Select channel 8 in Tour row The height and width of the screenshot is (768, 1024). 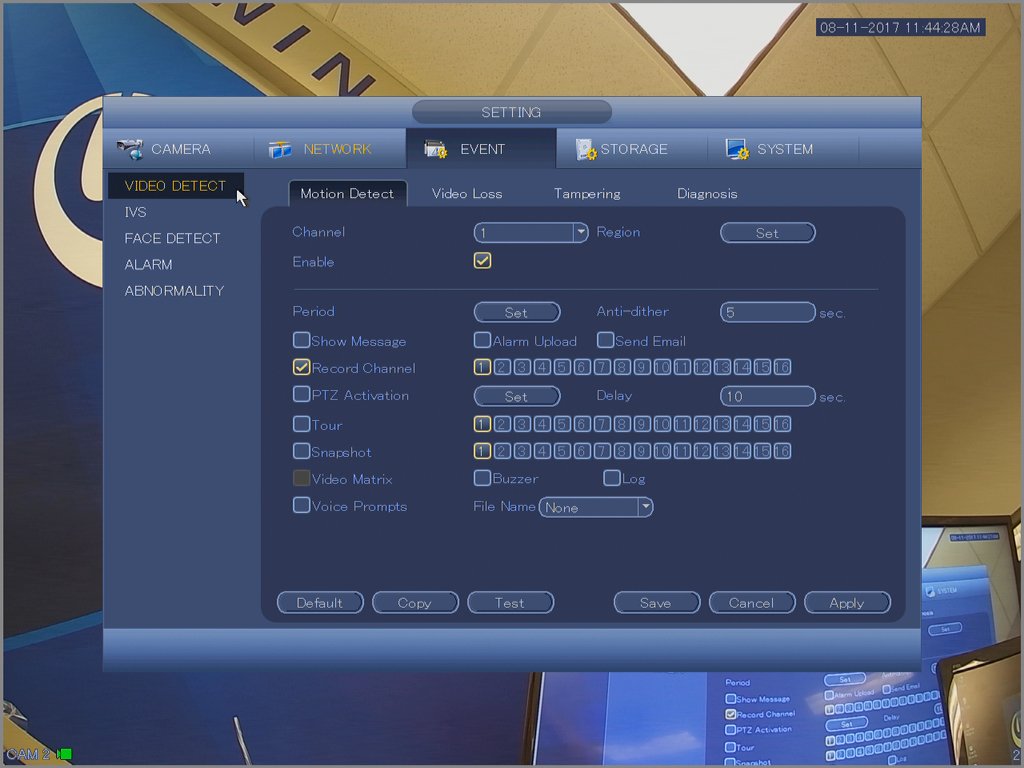pyautogui.click(x=622, y=425)
